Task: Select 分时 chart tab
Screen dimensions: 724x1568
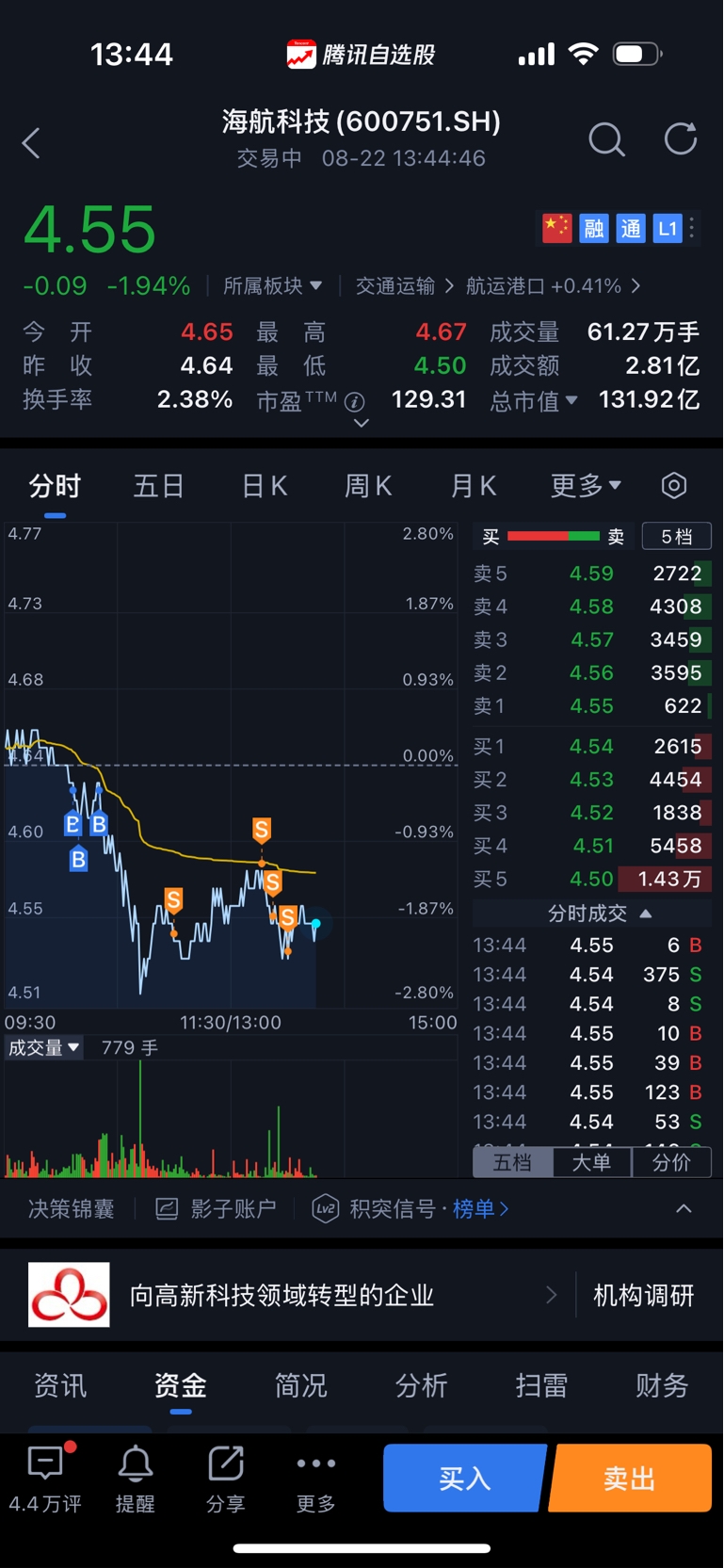Action: (x=55, y=486)
